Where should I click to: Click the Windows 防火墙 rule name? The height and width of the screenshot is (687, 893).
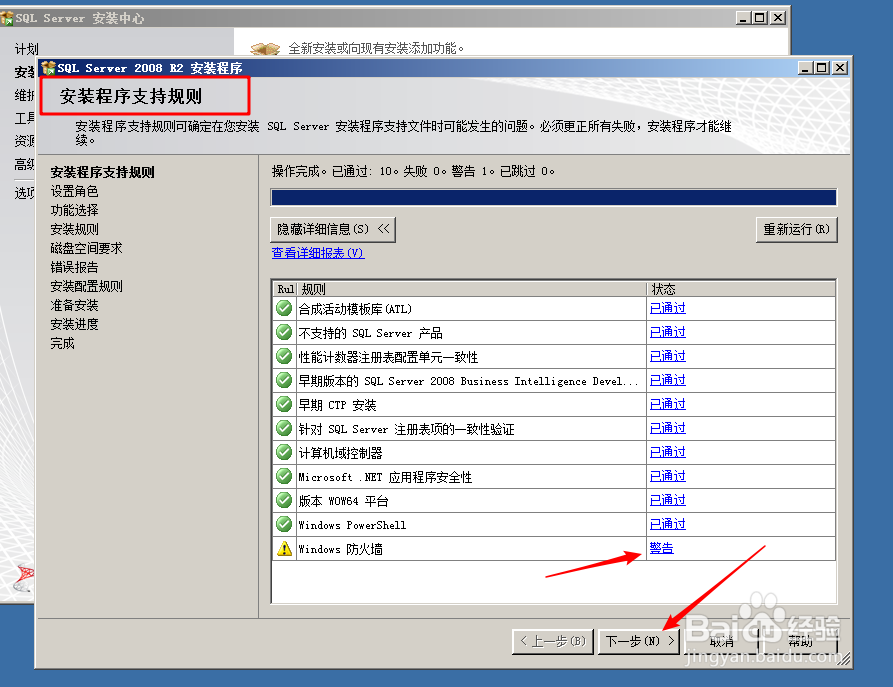coord(340,549)
